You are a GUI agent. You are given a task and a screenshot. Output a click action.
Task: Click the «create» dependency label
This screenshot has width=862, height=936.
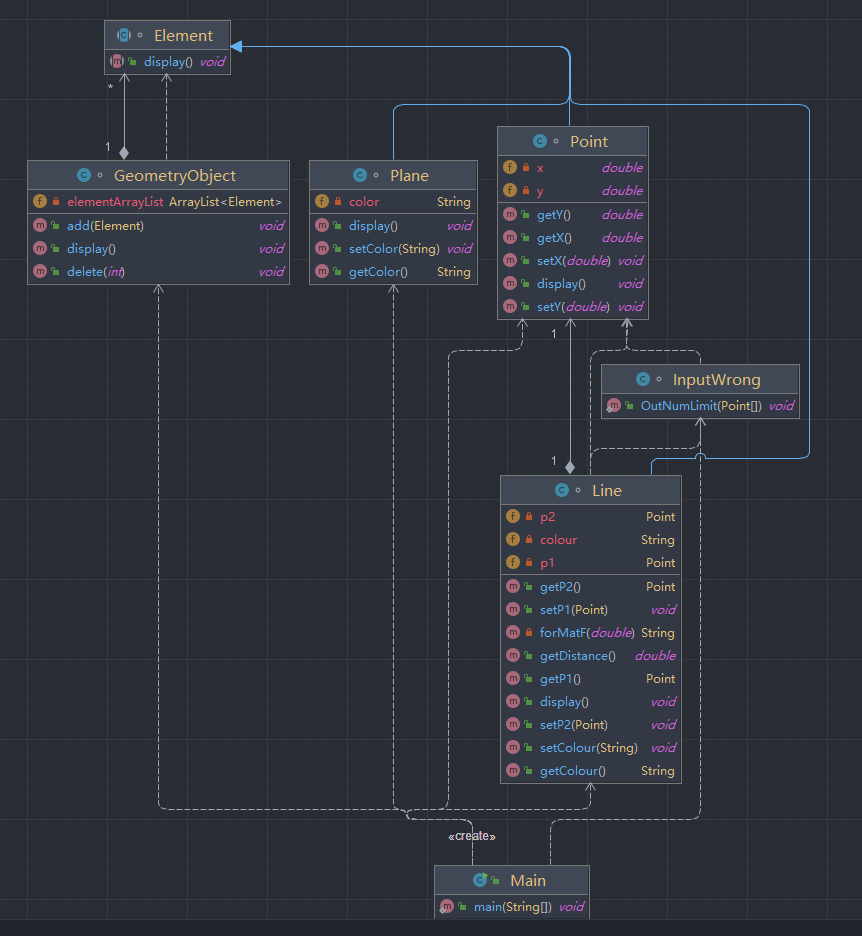pyautogui.click(x=471, y=836)
